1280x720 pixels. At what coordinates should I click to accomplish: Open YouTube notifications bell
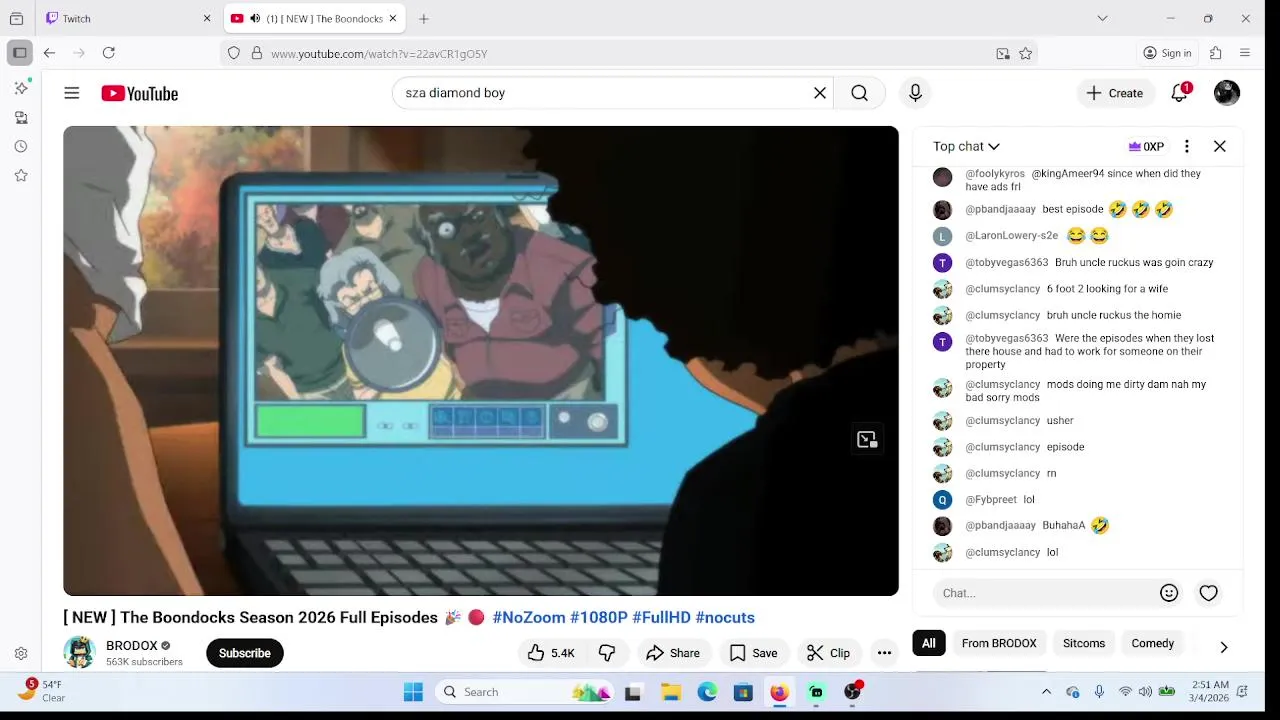(1180, 93)
